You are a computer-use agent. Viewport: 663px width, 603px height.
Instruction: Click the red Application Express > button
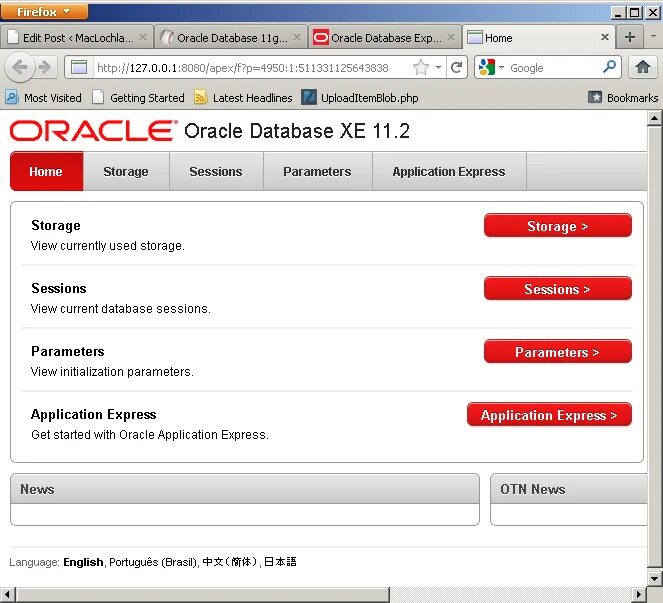549,415
